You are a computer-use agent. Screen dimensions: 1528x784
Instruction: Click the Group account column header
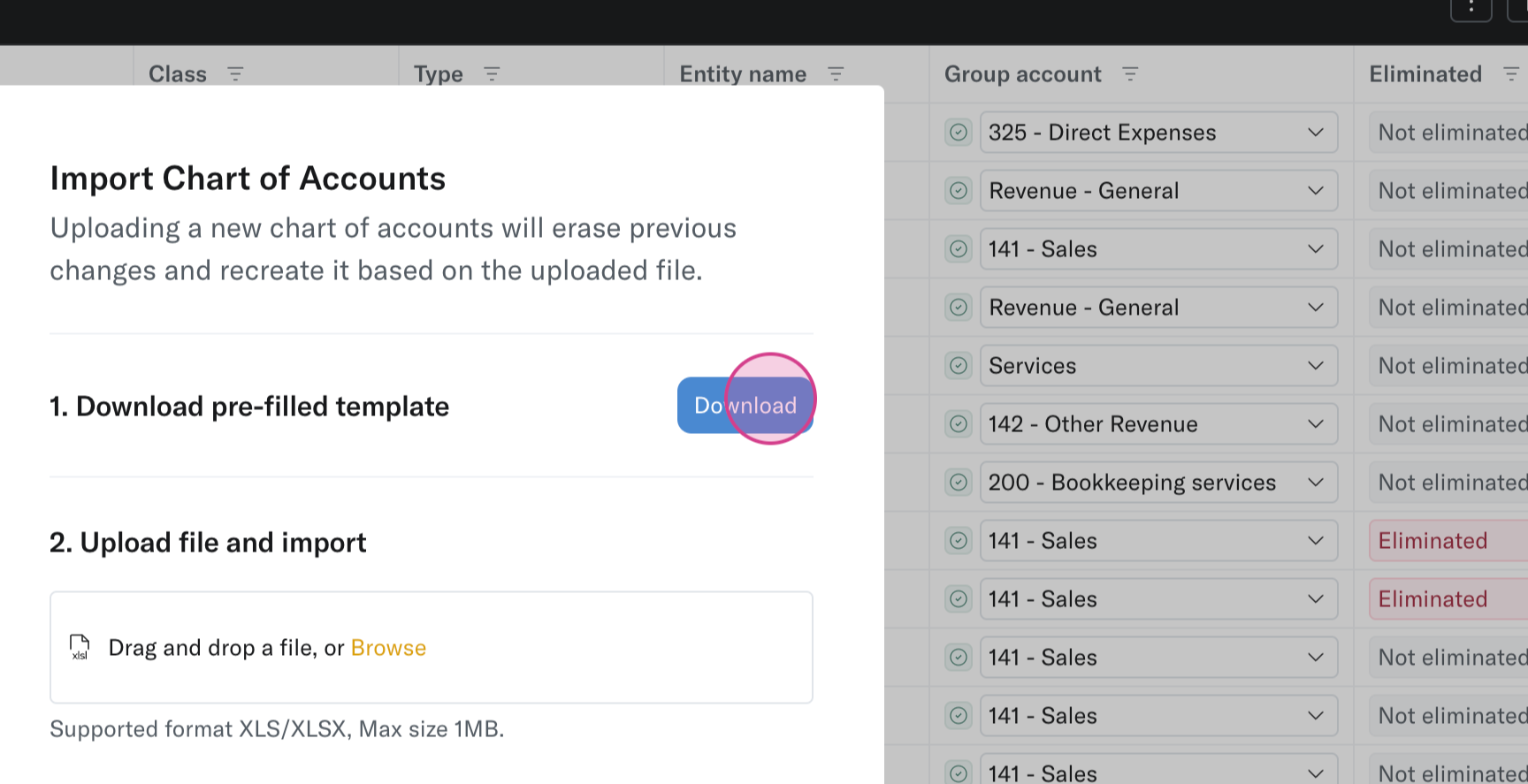pyautogui.click(x=1022, y=74)
